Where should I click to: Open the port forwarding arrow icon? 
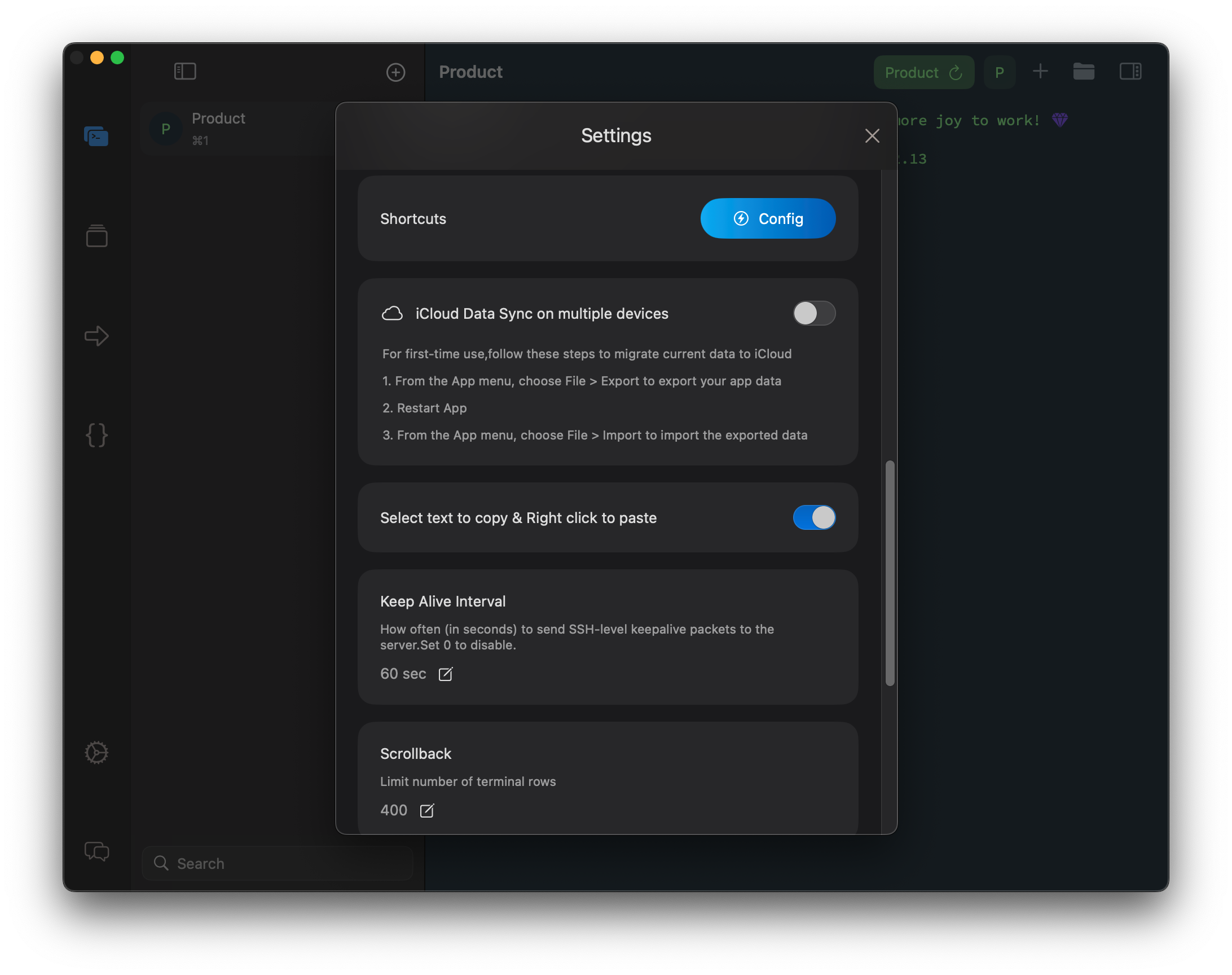click(x=96, y=336)
